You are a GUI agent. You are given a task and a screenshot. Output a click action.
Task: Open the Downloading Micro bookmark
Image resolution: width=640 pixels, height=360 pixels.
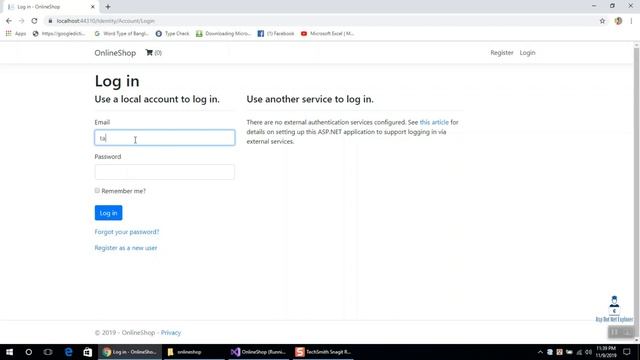223,33
